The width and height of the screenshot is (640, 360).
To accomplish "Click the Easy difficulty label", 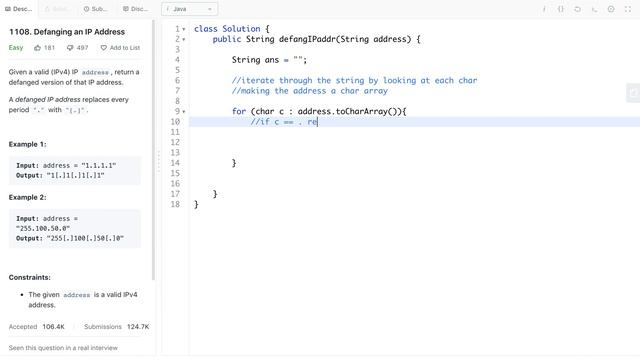I will [16, 48].
